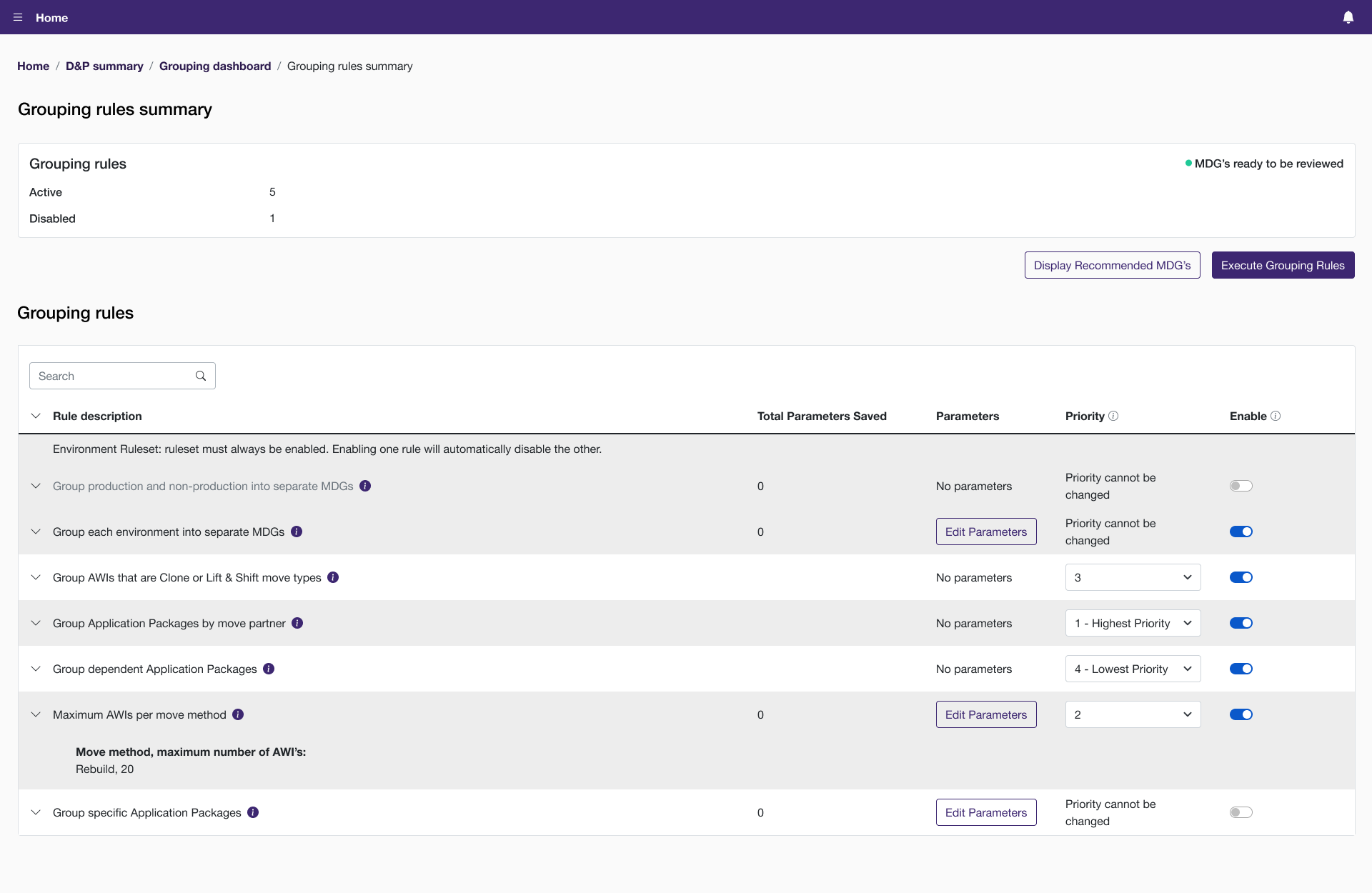Click the notification bell icon
This screenshot has height=893, width=1372.
[1348, 17]
